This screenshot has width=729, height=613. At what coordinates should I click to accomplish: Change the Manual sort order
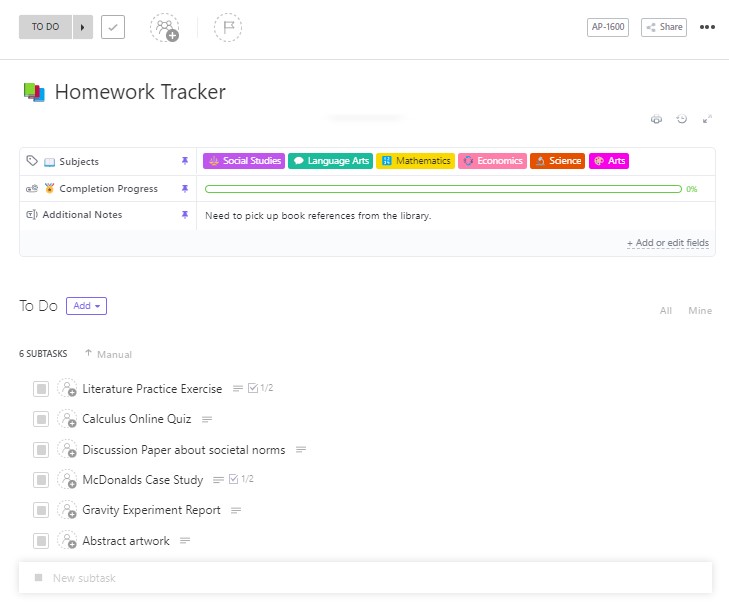click(109, 354)
